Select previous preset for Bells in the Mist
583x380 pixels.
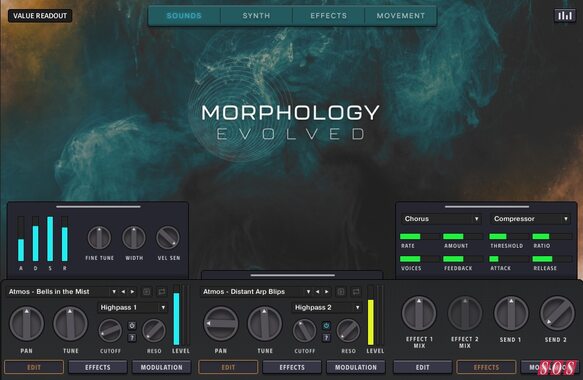pyautogui.click(x=123, y=292)
